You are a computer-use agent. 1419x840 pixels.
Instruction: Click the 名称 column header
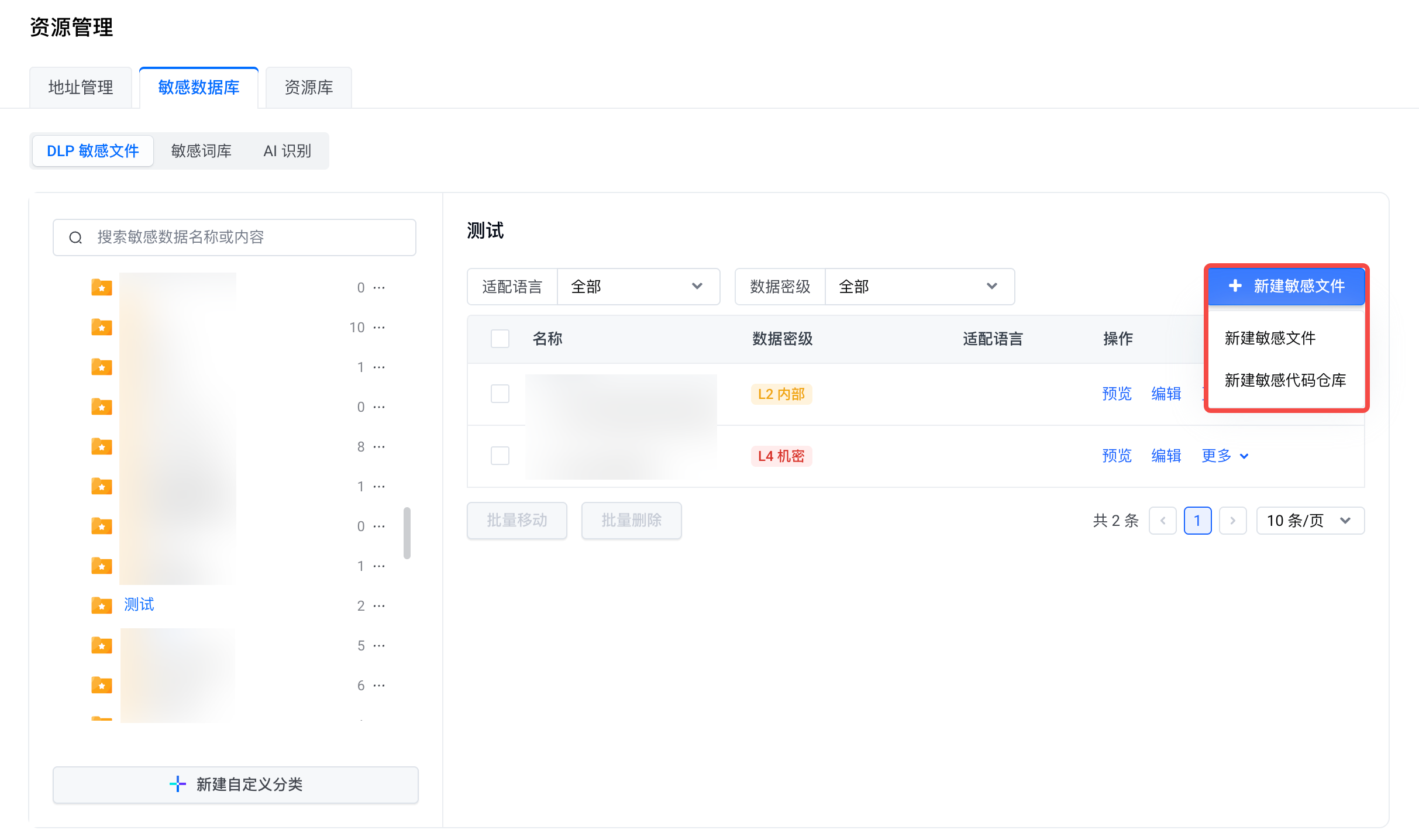547,339
